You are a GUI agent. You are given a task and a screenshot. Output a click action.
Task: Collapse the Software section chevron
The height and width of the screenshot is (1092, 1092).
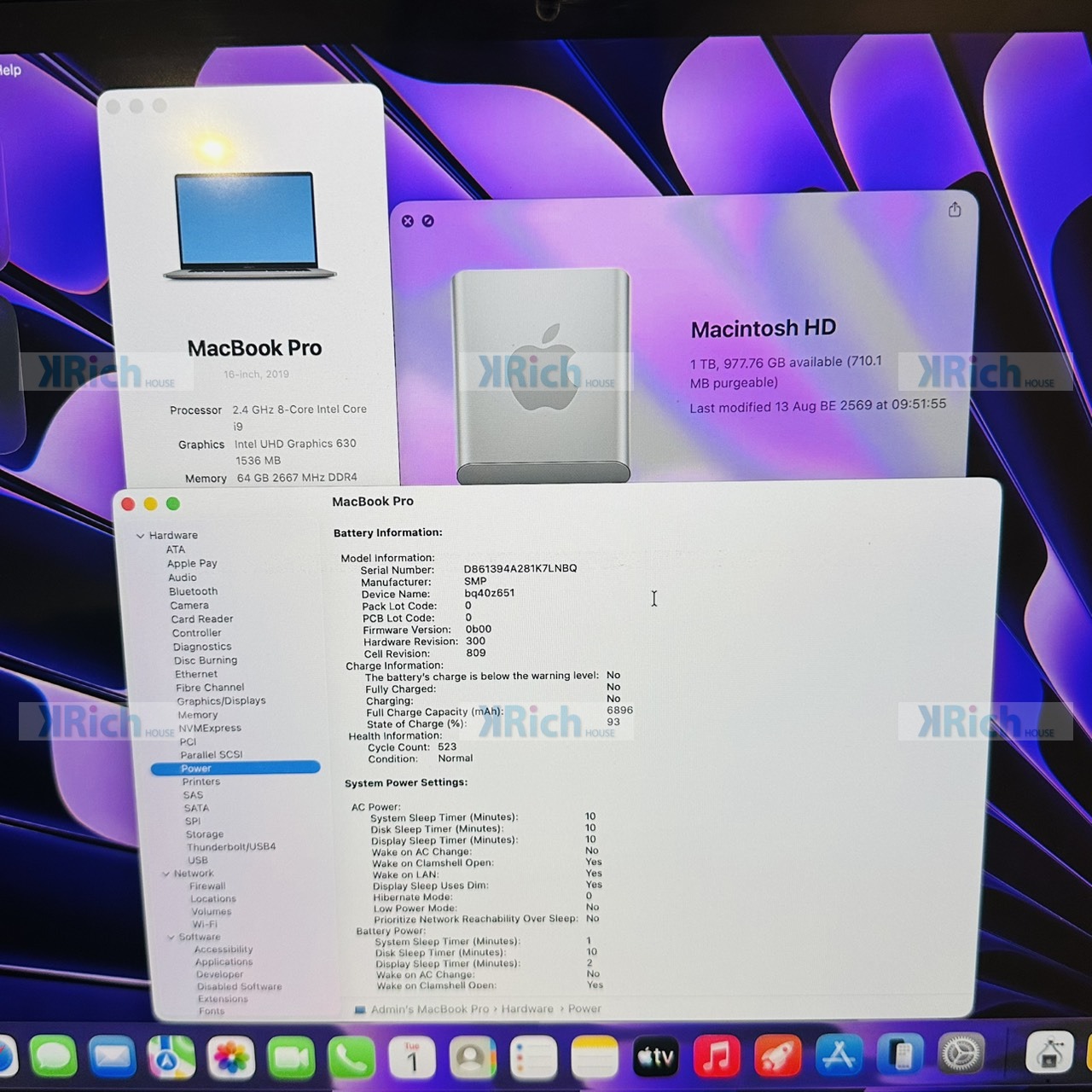[171, 937]
